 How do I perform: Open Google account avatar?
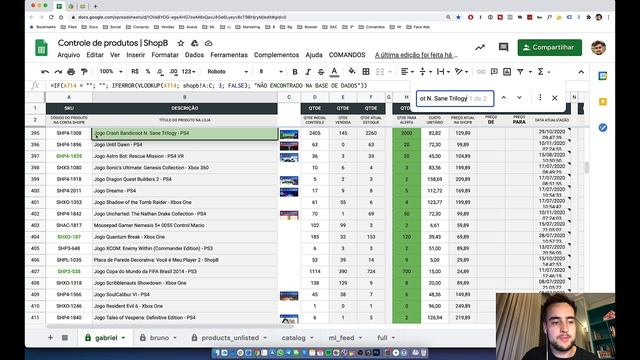point(598,47)
